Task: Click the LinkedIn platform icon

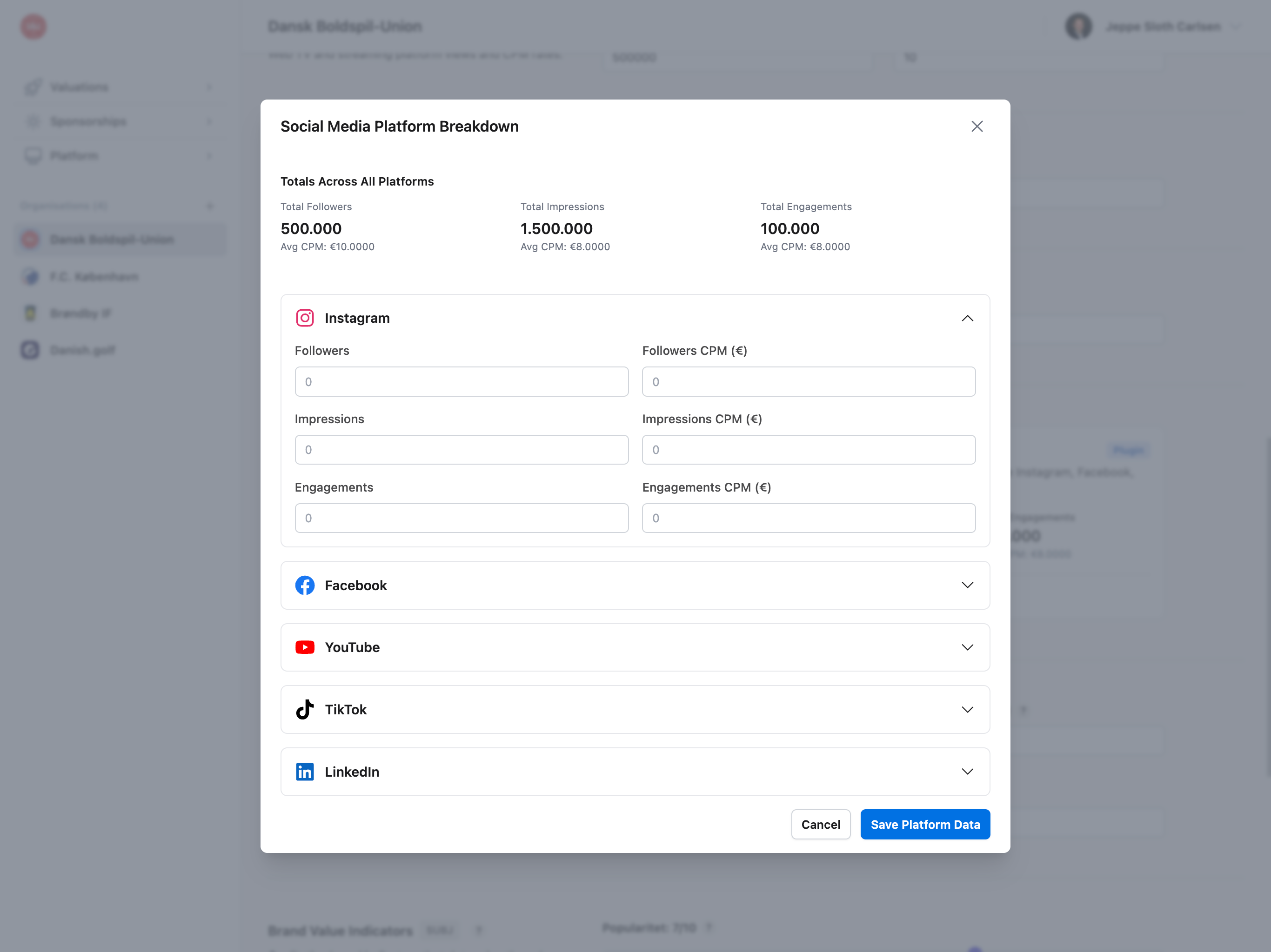Action: [305, 772]
